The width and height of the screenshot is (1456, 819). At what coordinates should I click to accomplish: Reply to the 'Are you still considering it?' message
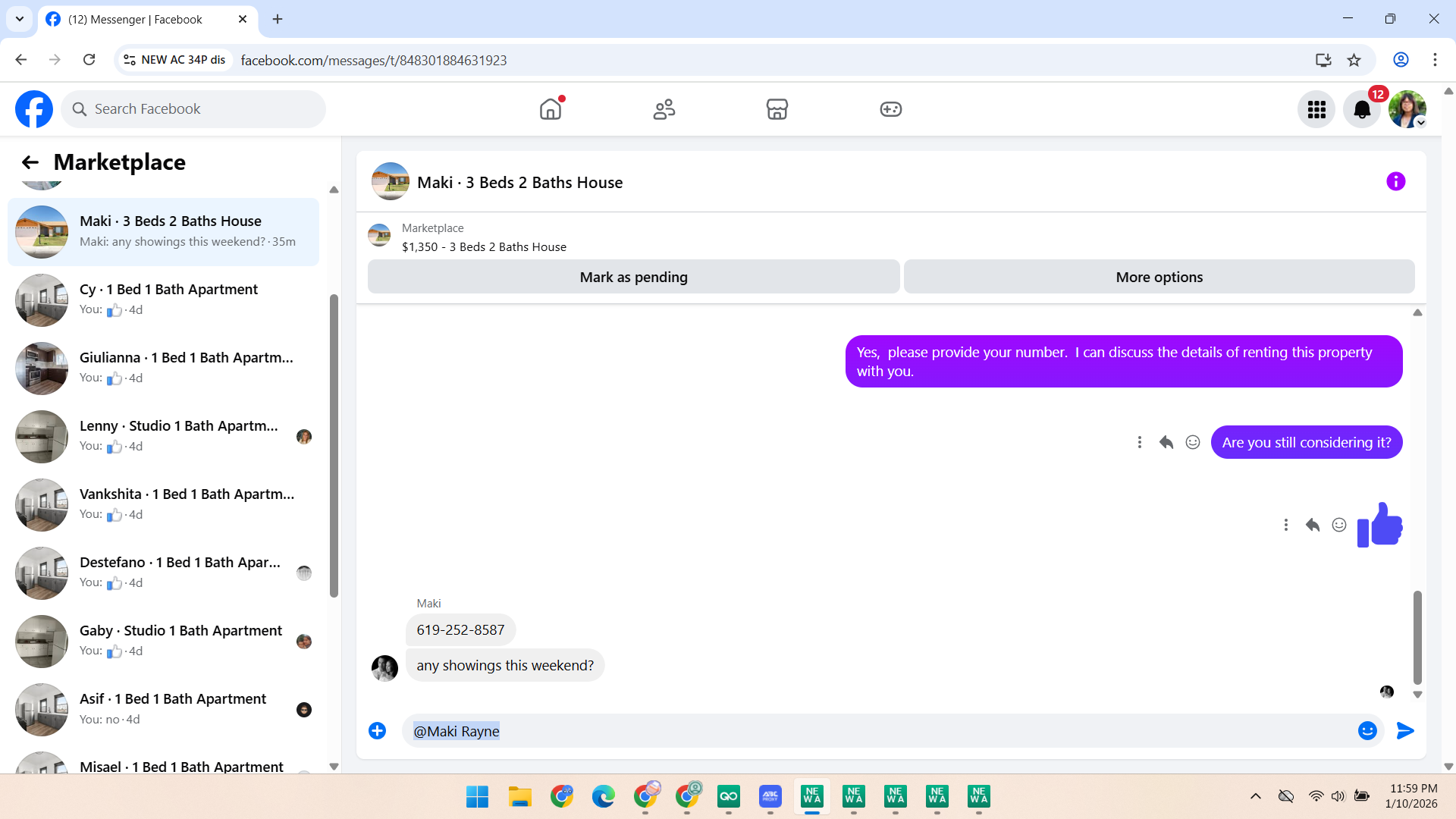tap(1166, 442)
